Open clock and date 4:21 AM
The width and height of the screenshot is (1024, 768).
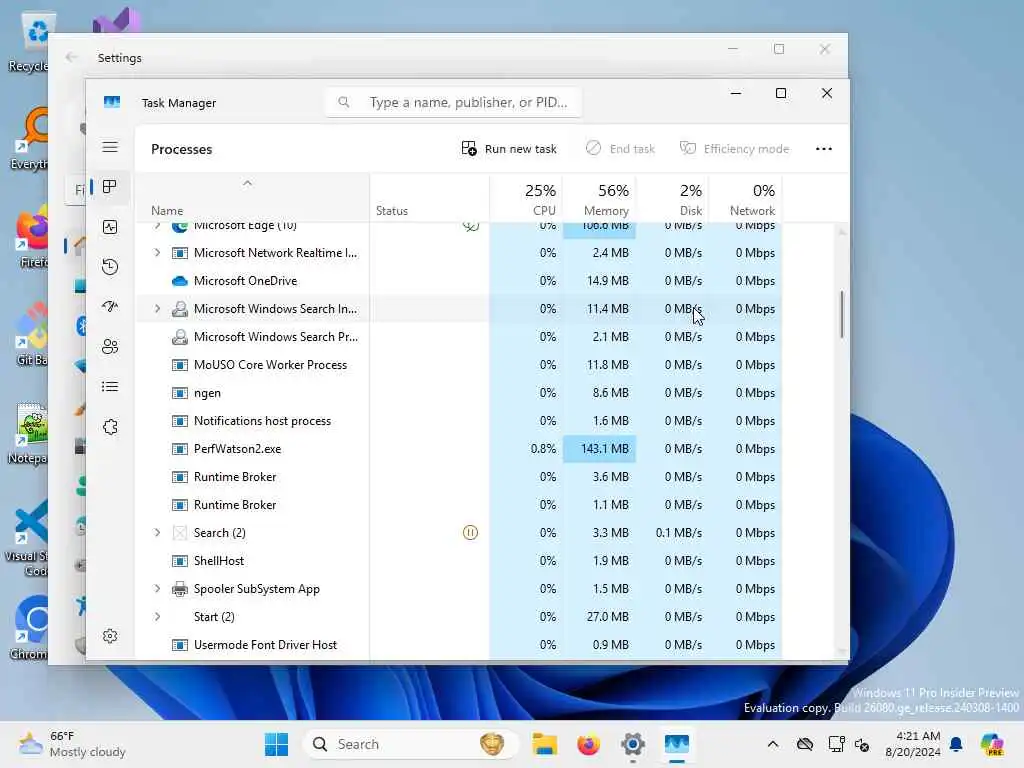coord(912,744)
